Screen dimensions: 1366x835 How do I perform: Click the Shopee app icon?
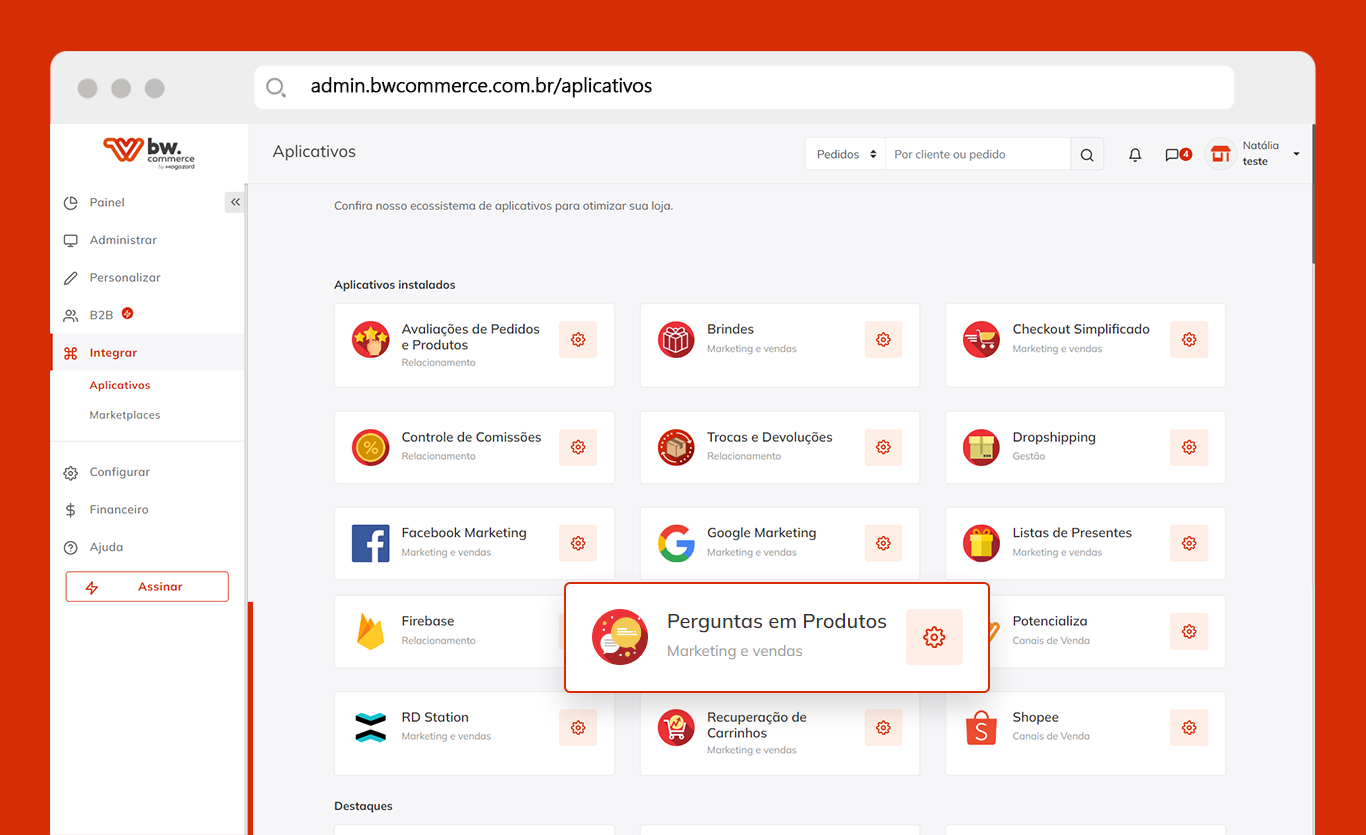(x=981, y=727)
